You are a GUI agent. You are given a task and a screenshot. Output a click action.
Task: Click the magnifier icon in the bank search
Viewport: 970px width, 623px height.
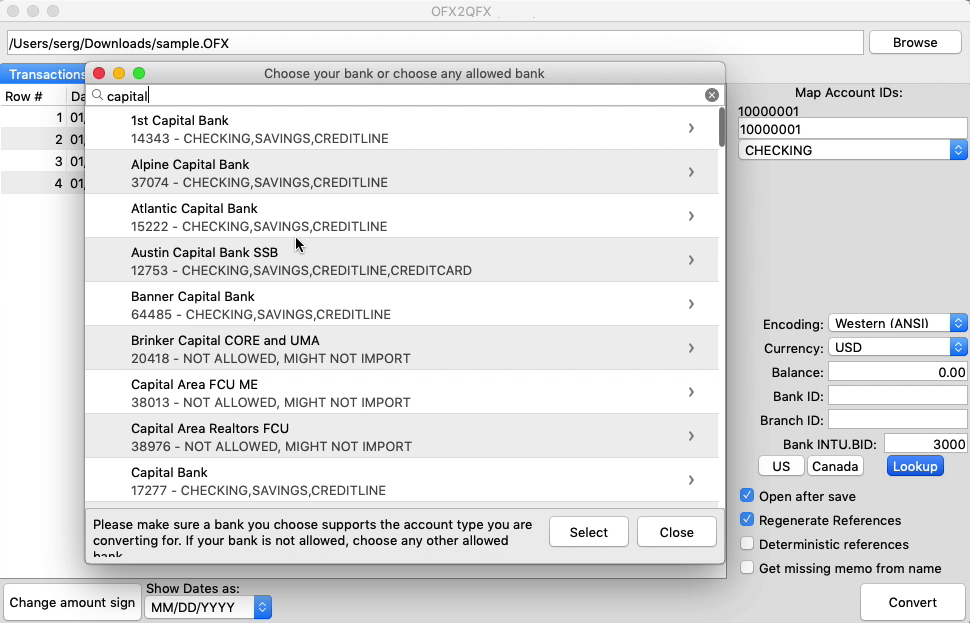tap(97, 95)
